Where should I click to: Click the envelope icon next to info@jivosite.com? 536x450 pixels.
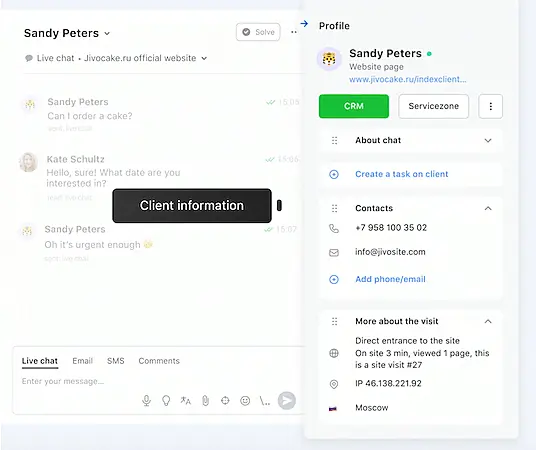[334, 252]
